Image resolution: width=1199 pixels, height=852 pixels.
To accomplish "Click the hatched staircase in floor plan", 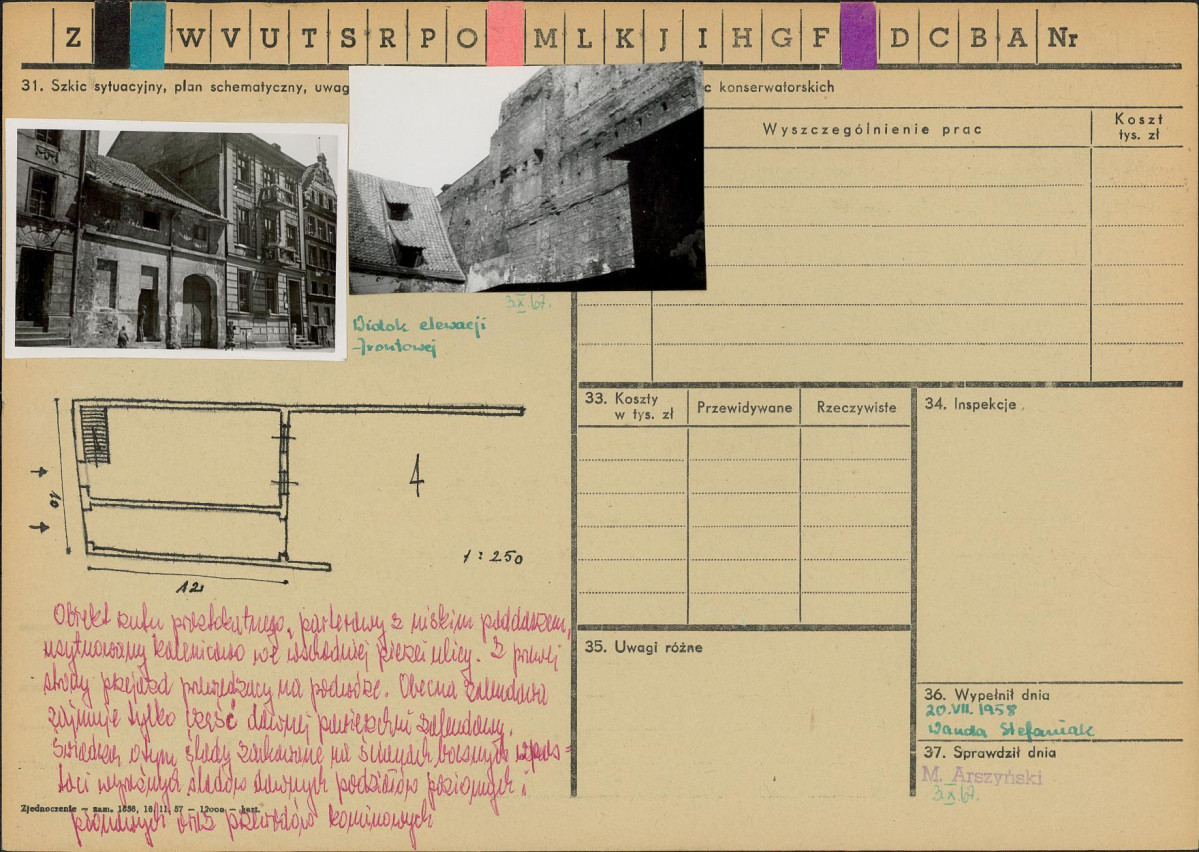I will pyautogui.click(x=95, y=434).
